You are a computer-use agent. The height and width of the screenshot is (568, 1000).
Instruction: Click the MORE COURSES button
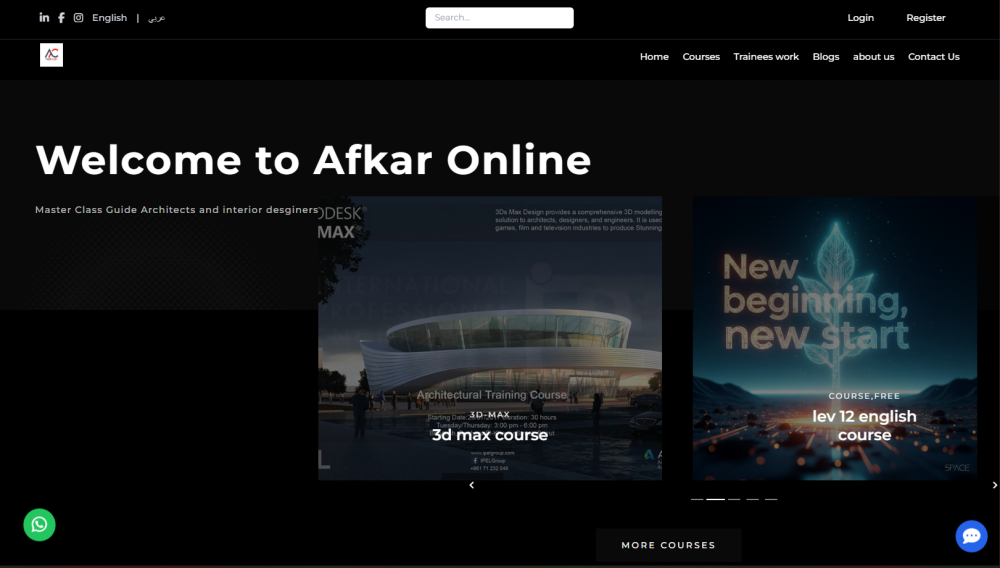pyautogui.click(x=668, y=545)
